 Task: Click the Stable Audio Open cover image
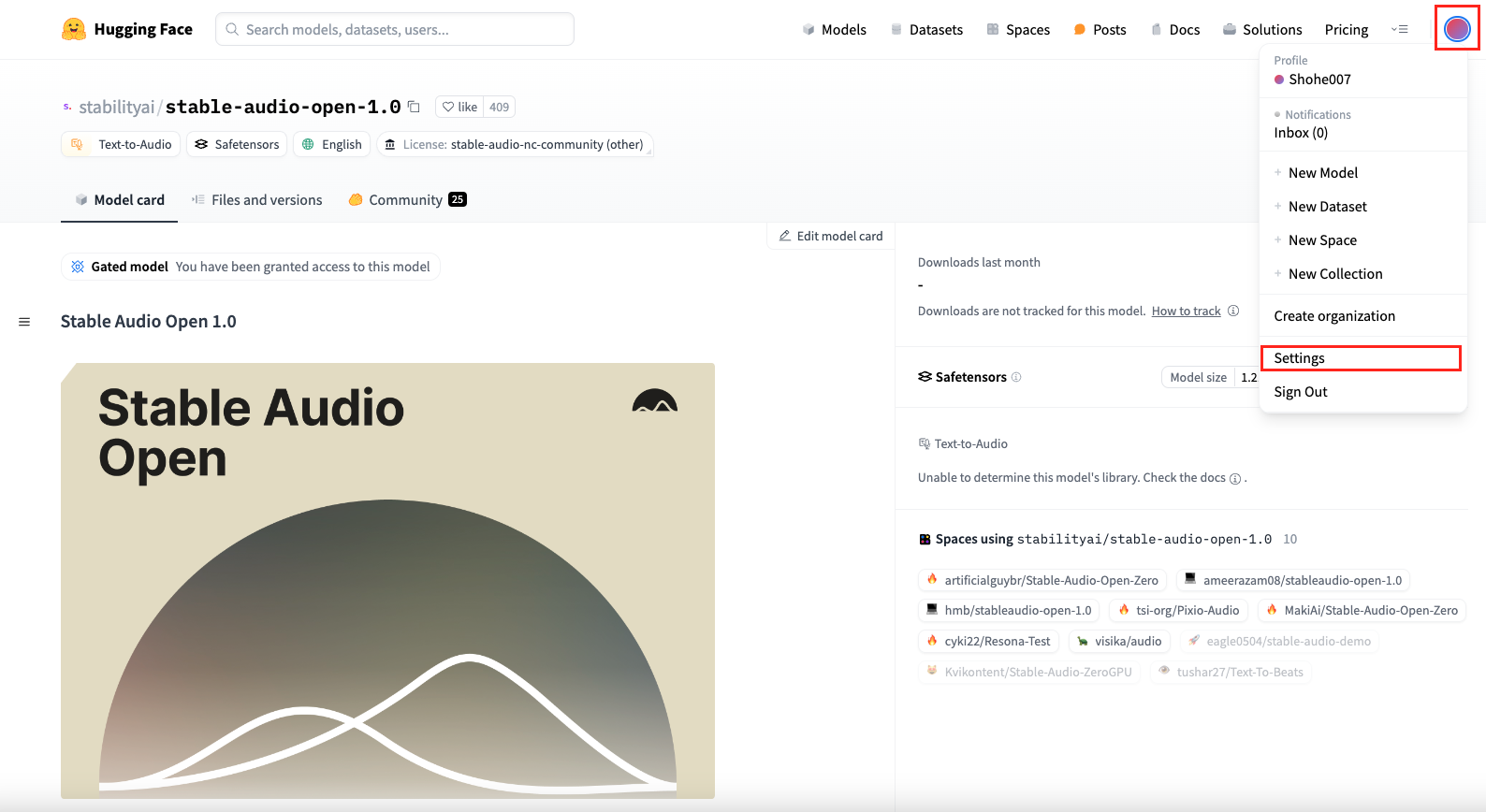coord(387,580)
